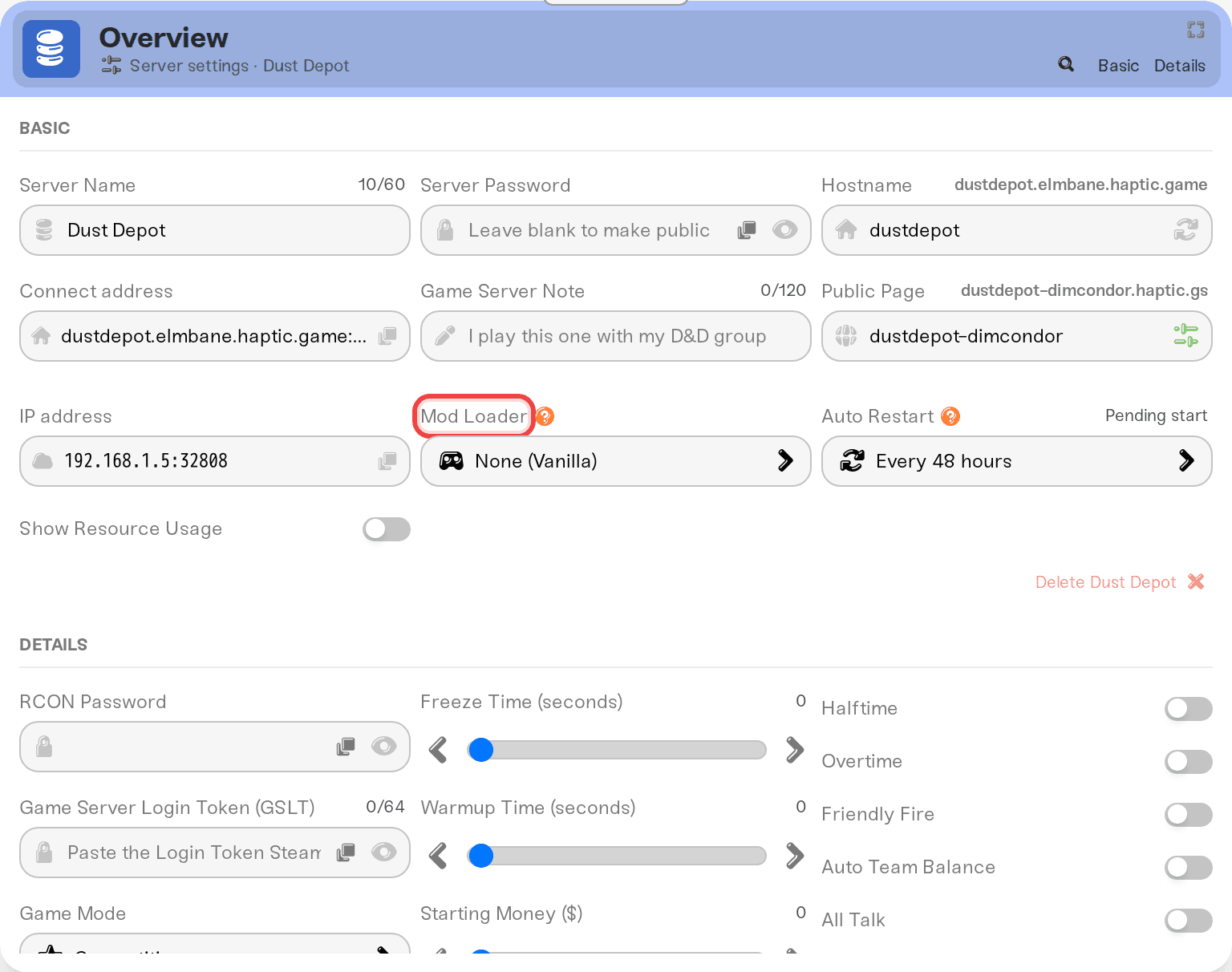Decrease Freeze Time with left arrow
This screenshot has width=1232, height=972.
(438, 750)
